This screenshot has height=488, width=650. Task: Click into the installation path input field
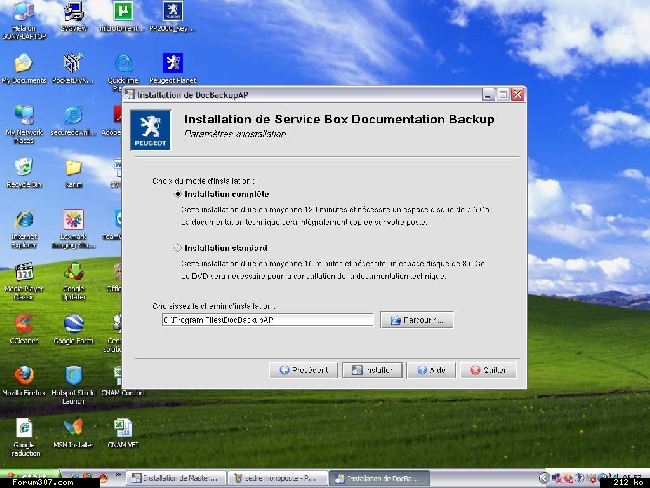268,320
